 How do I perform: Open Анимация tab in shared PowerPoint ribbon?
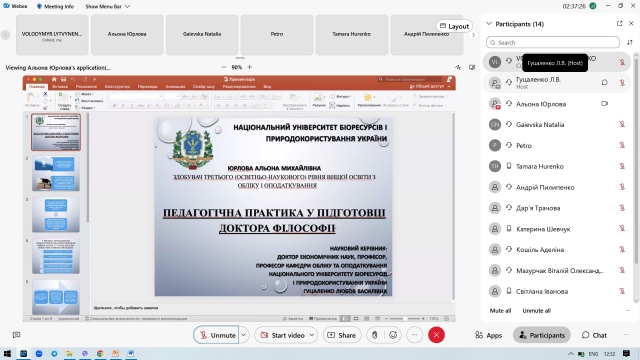175,87
